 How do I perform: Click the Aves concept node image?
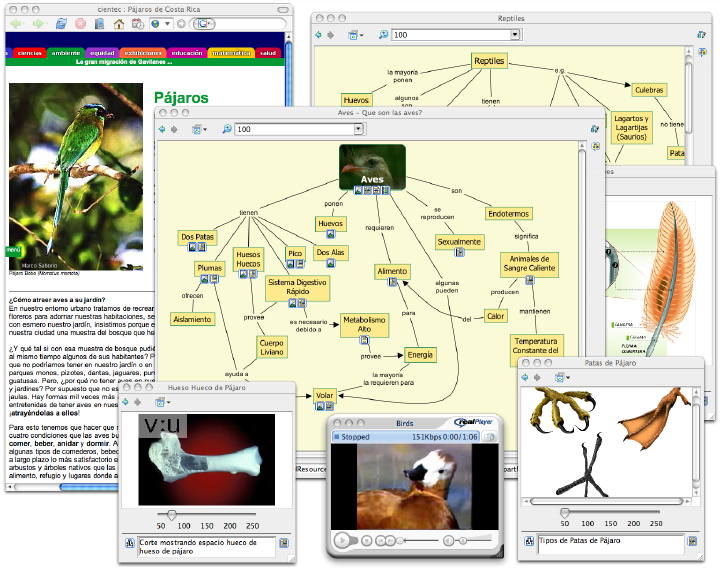[372, 166]
